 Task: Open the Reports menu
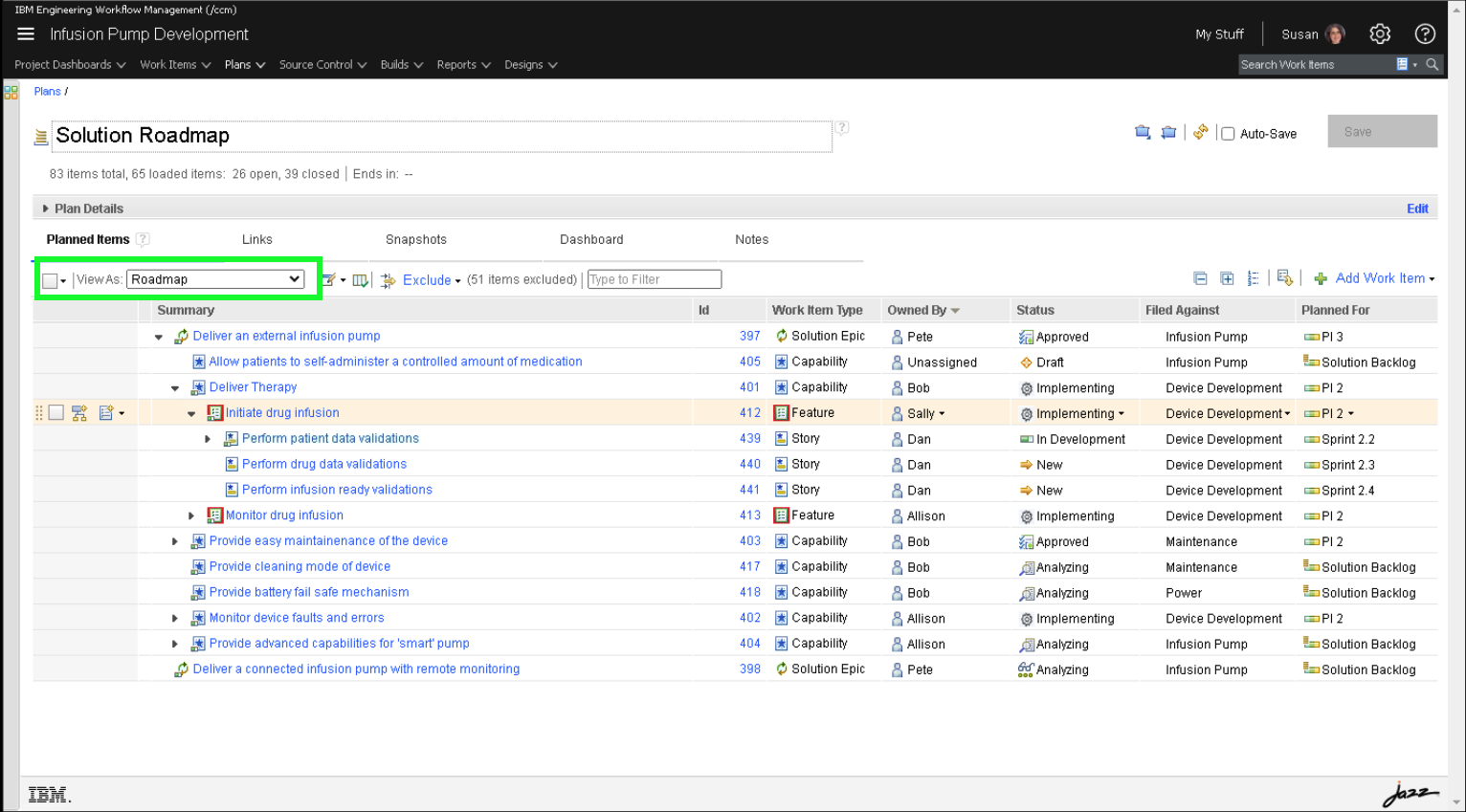[463, 65]
